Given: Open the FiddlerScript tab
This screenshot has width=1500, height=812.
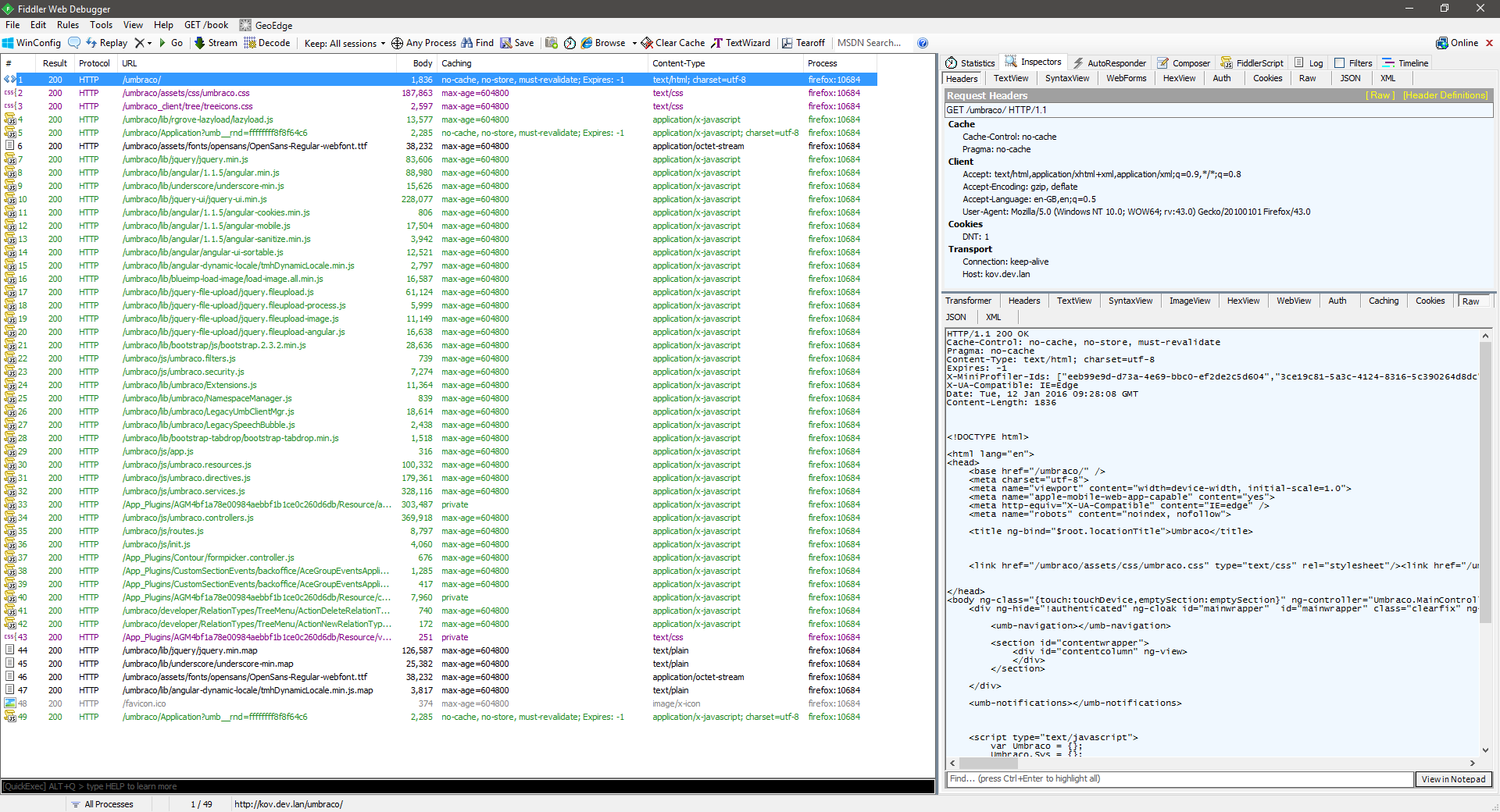Looking at the screenshot, I should coord(1252,63).
